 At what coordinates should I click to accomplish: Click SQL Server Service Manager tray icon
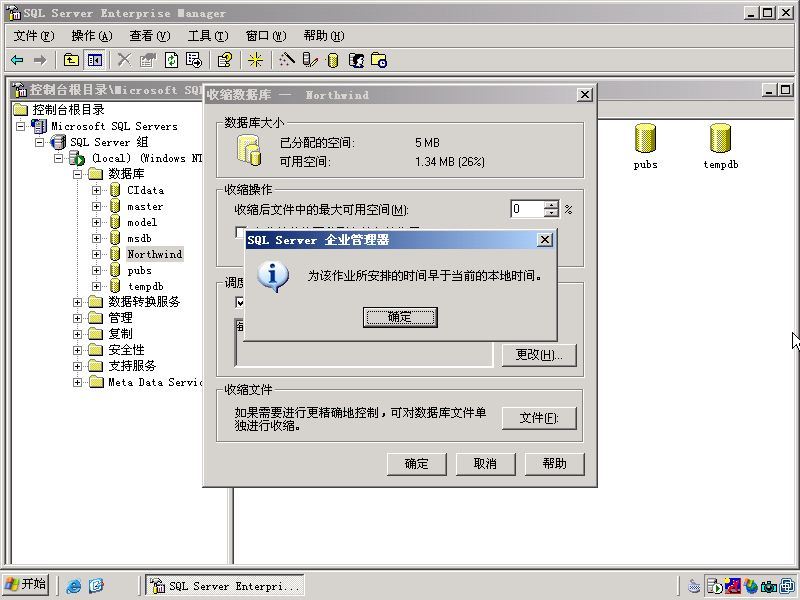715,586
